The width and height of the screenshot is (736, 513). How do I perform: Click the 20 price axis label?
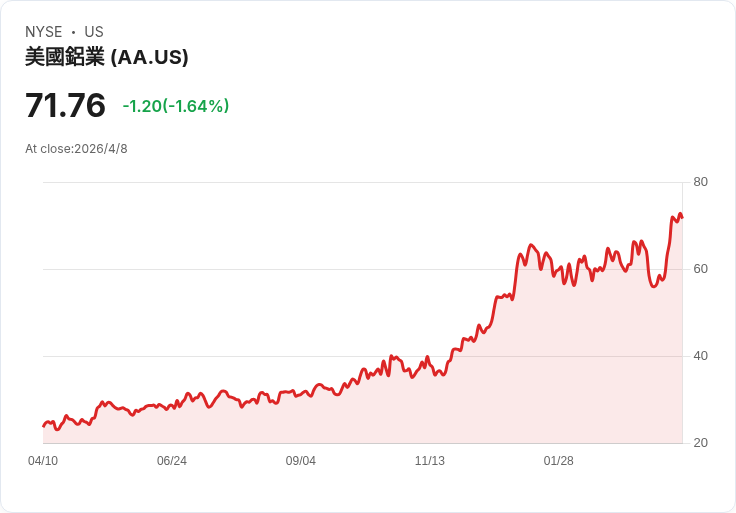click(700, 443)
